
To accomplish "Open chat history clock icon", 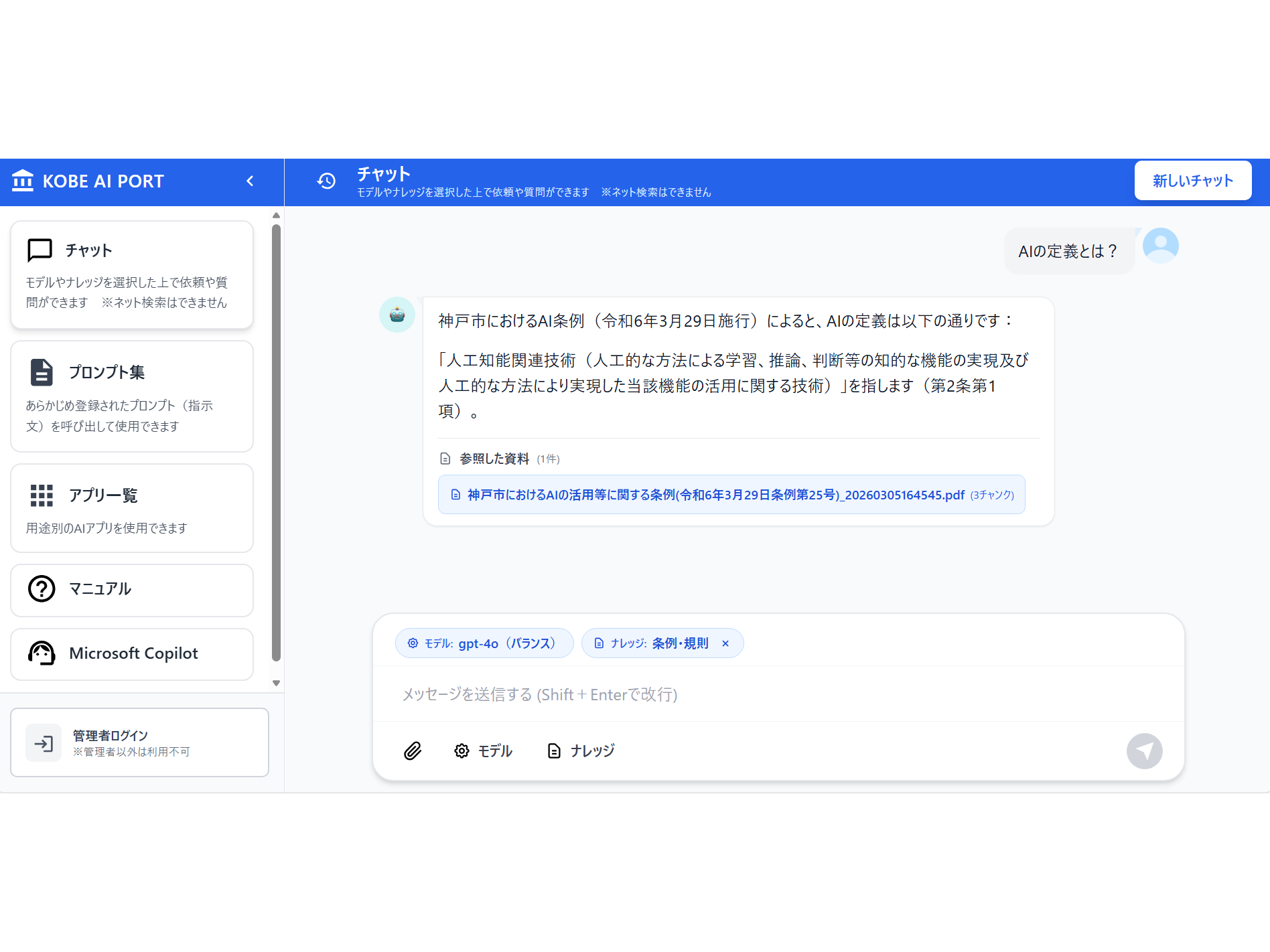I will pyautogui.click(x=326, y=181).
